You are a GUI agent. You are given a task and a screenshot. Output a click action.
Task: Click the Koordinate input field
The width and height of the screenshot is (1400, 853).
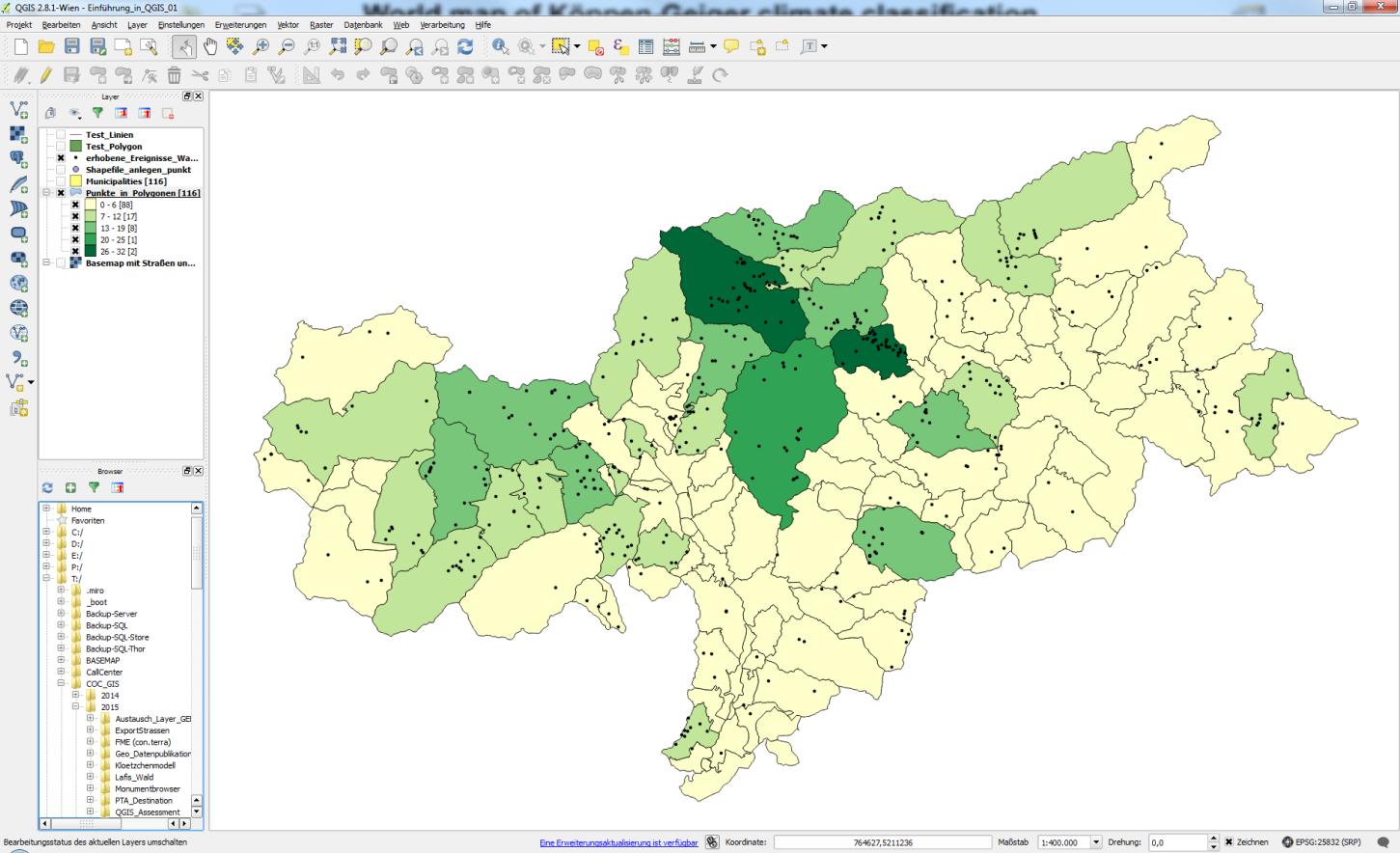(883, 842)
